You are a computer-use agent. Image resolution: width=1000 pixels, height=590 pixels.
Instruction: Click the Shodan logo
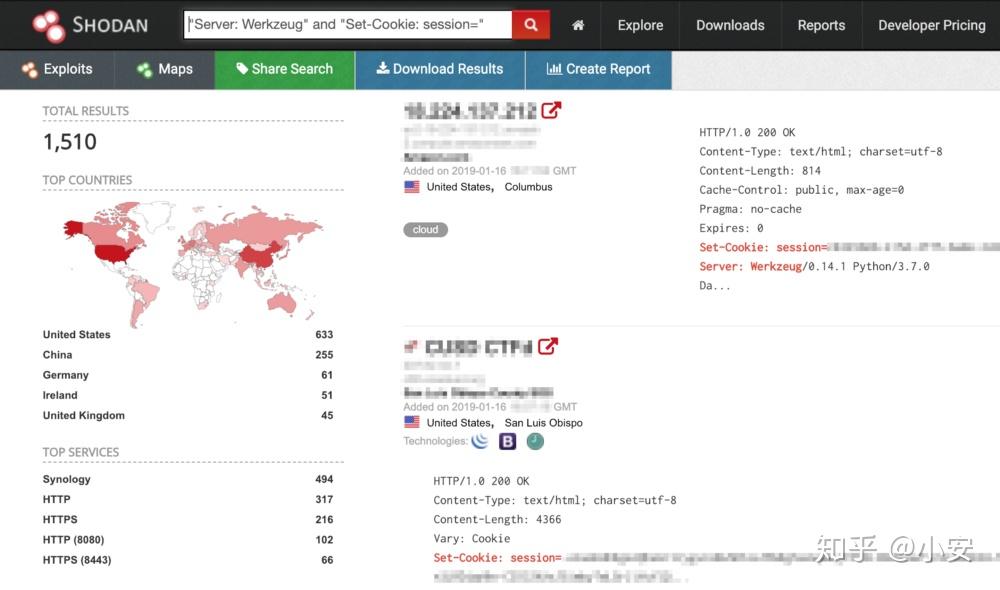90,26
